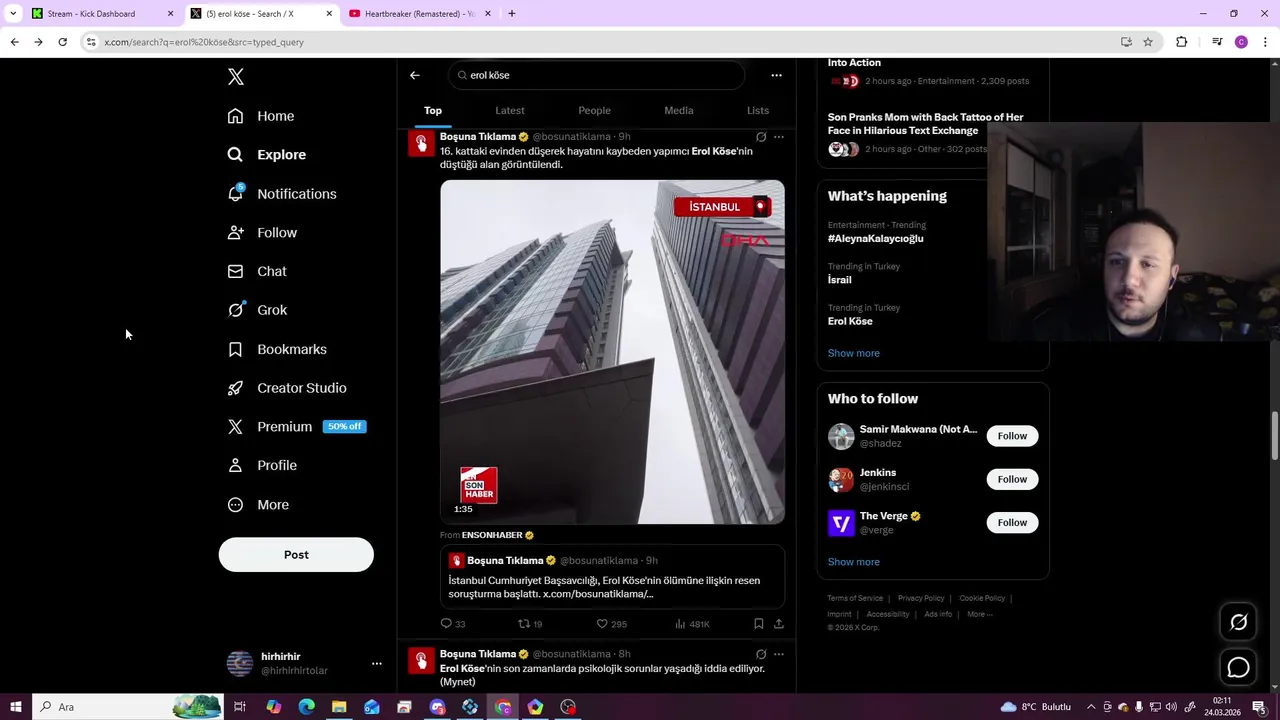Screen dimensions: 1280x720
Task: Switch to the Lists tab
Action: (758, 110)
